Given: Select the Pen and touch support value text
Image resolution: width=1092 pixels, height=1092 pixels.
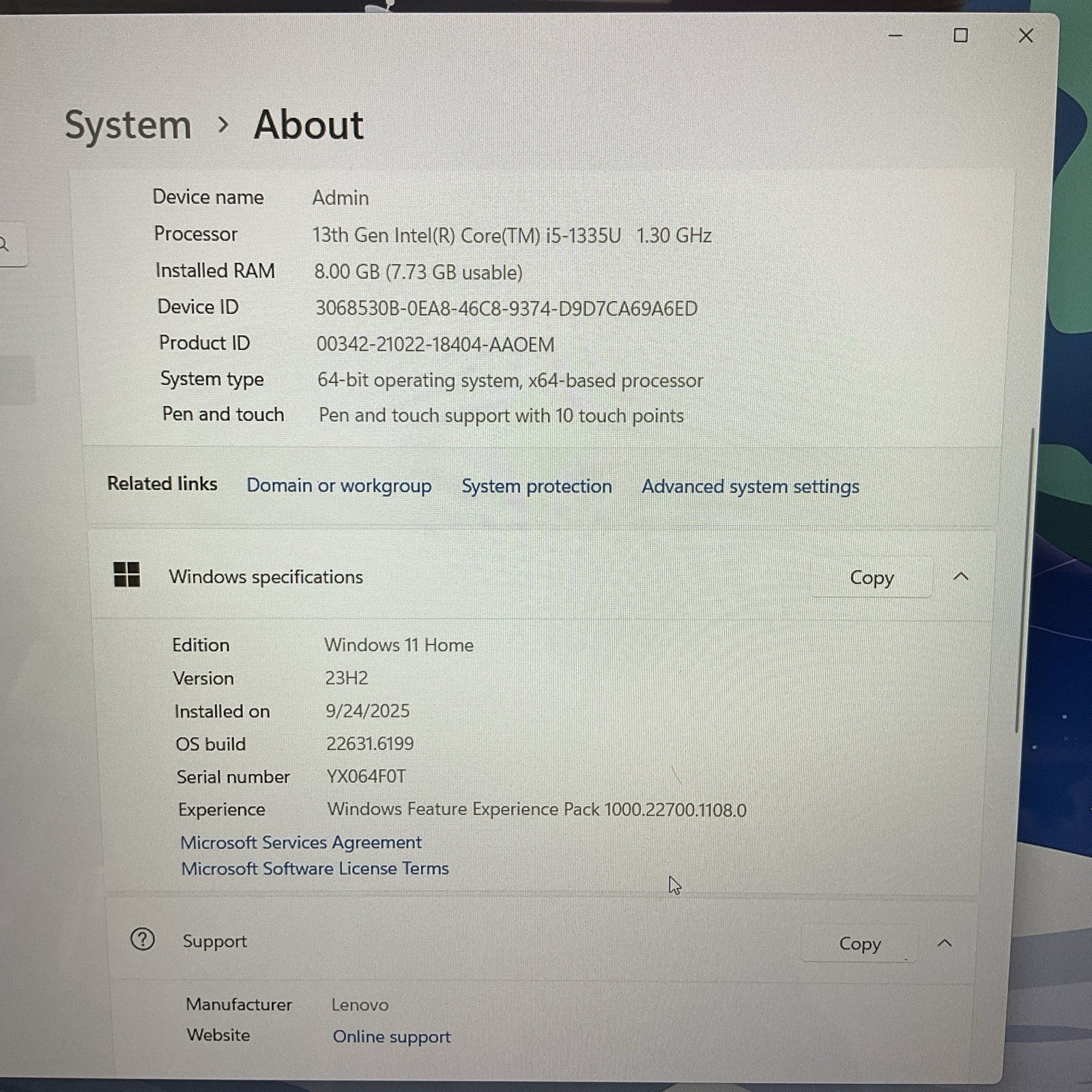Looking at the screenshot, I should coord(501,416).
